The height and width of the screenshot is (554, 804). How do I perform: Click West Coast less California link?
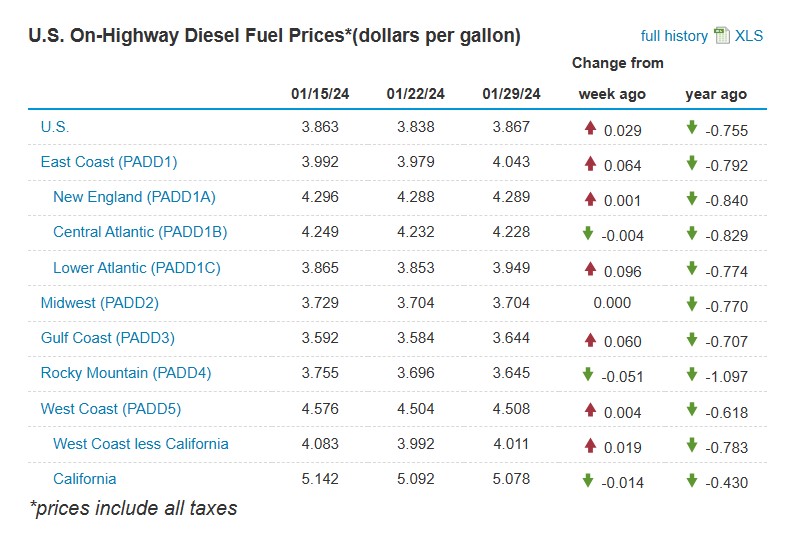tap(141, 444)
